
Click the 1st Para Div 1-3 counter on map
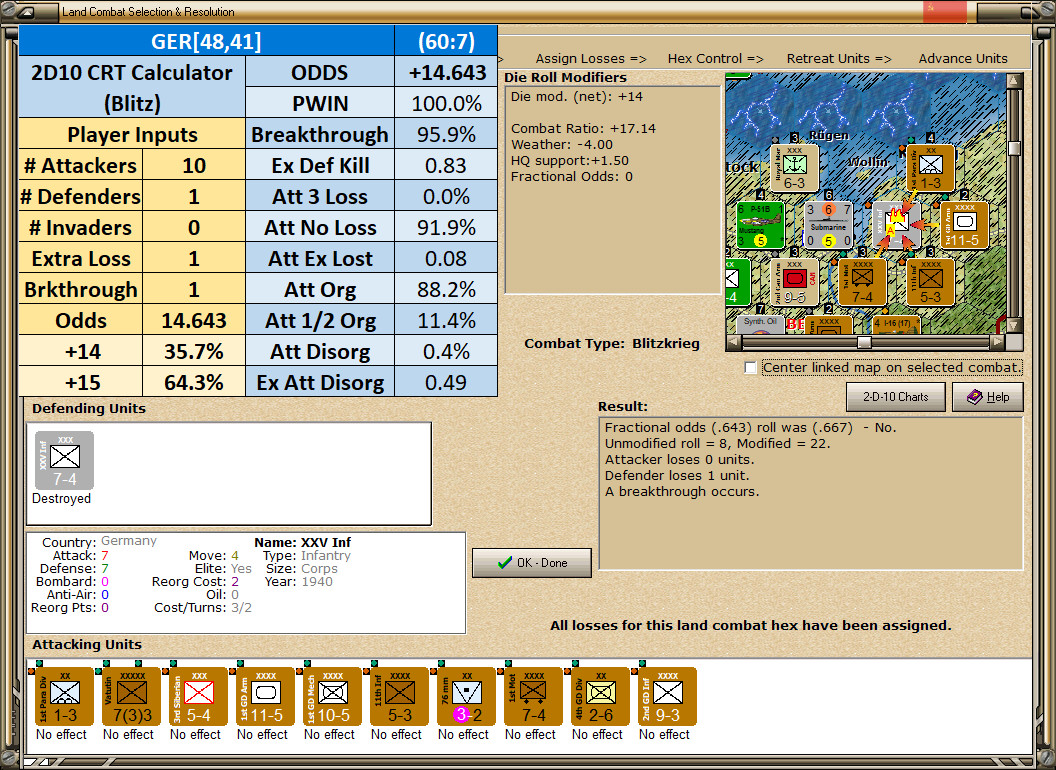(x=931, y=168)
